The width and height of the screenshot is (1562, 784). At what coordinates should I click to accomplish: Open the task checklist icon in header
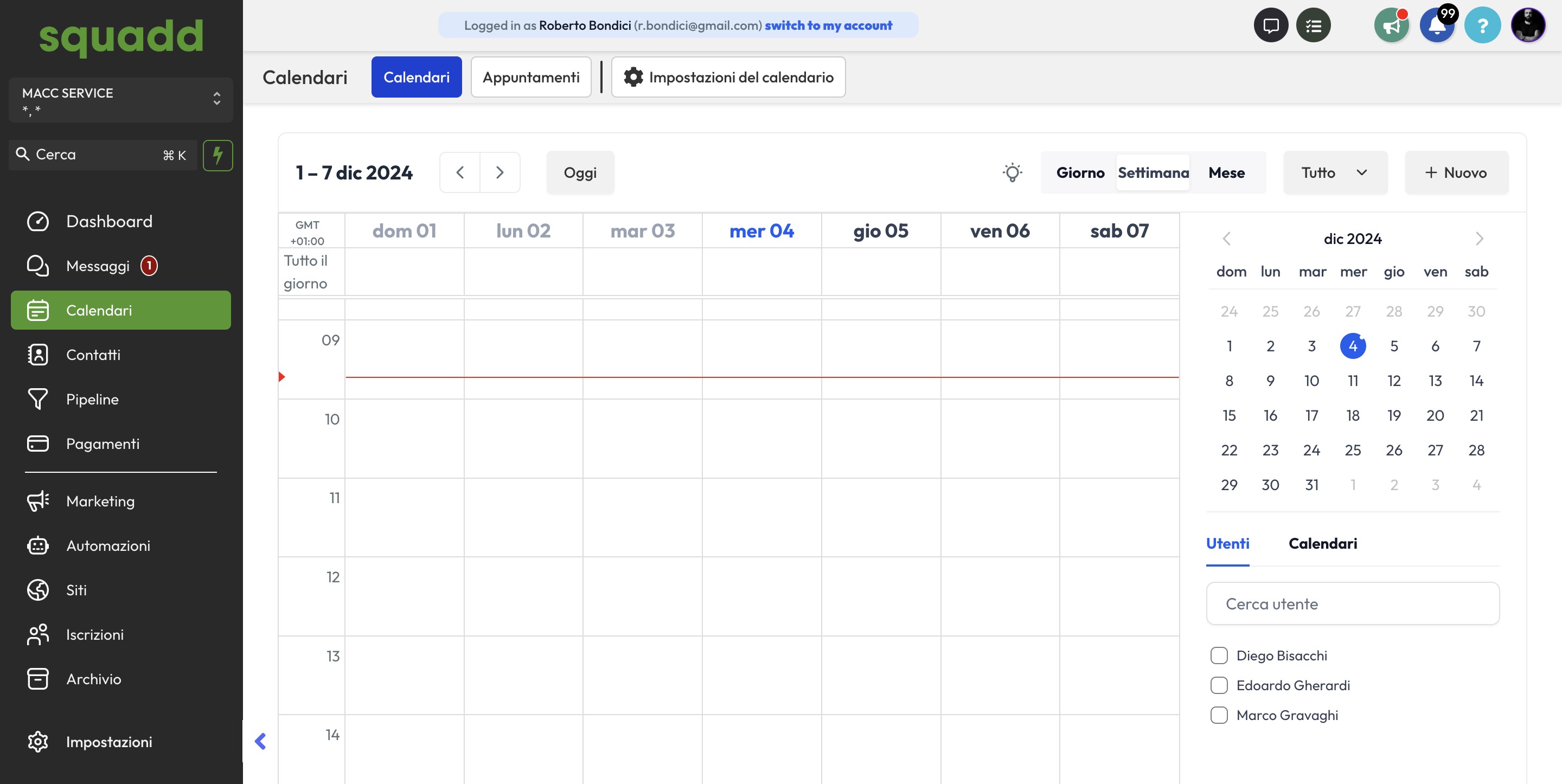tap(1314, 25)
